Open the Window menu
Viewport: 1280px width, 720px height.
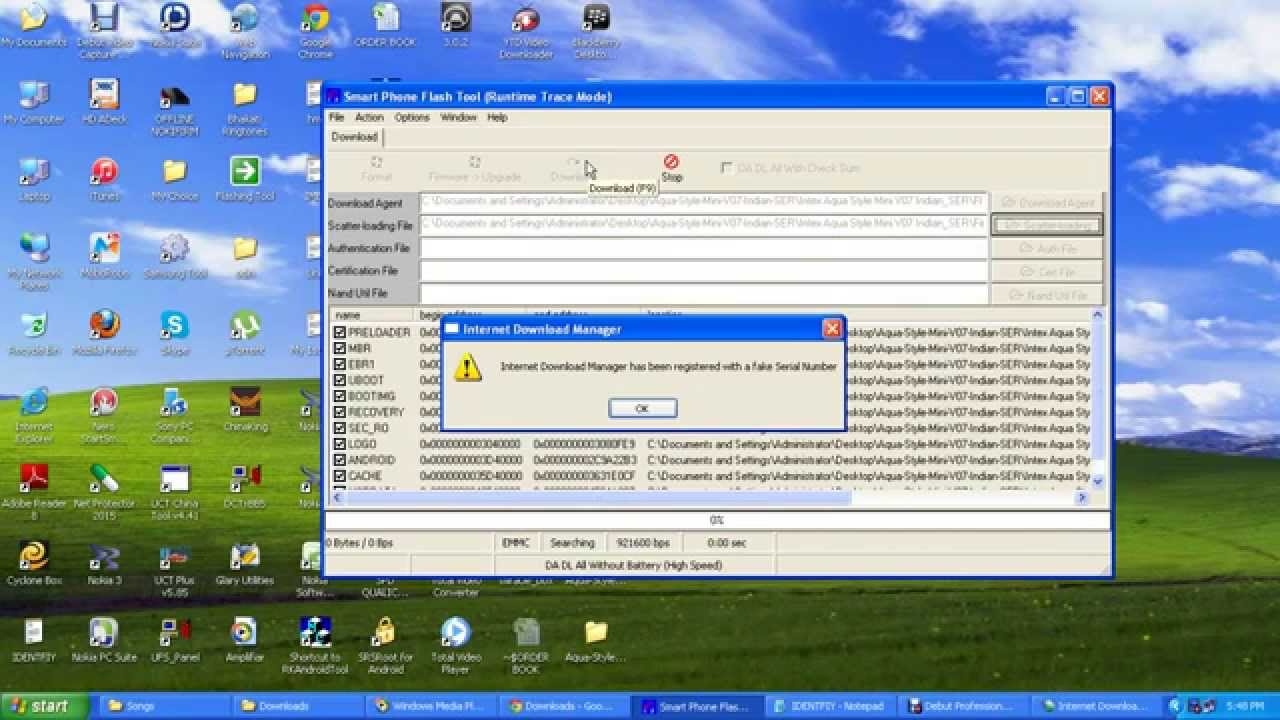(x=458, y=117)
